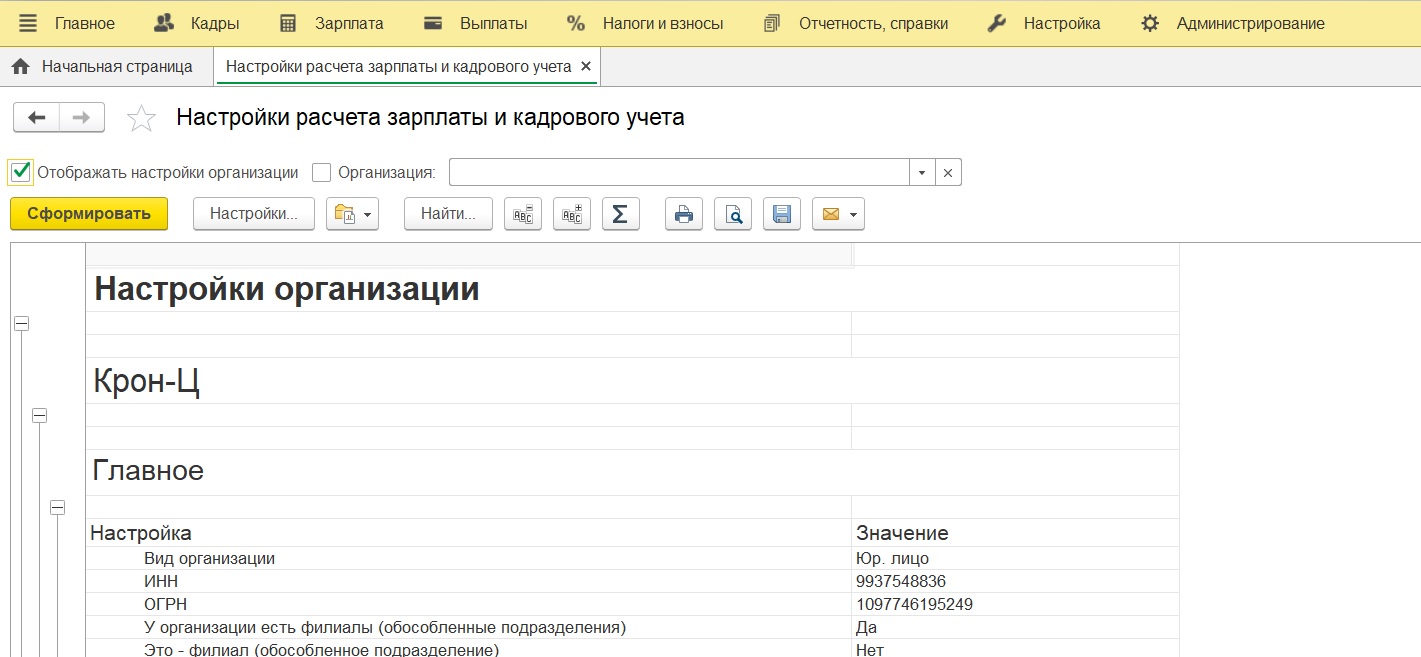Click the sum (sigma) icon
The height and width of the screenshot is (657, 1421).
620,214
